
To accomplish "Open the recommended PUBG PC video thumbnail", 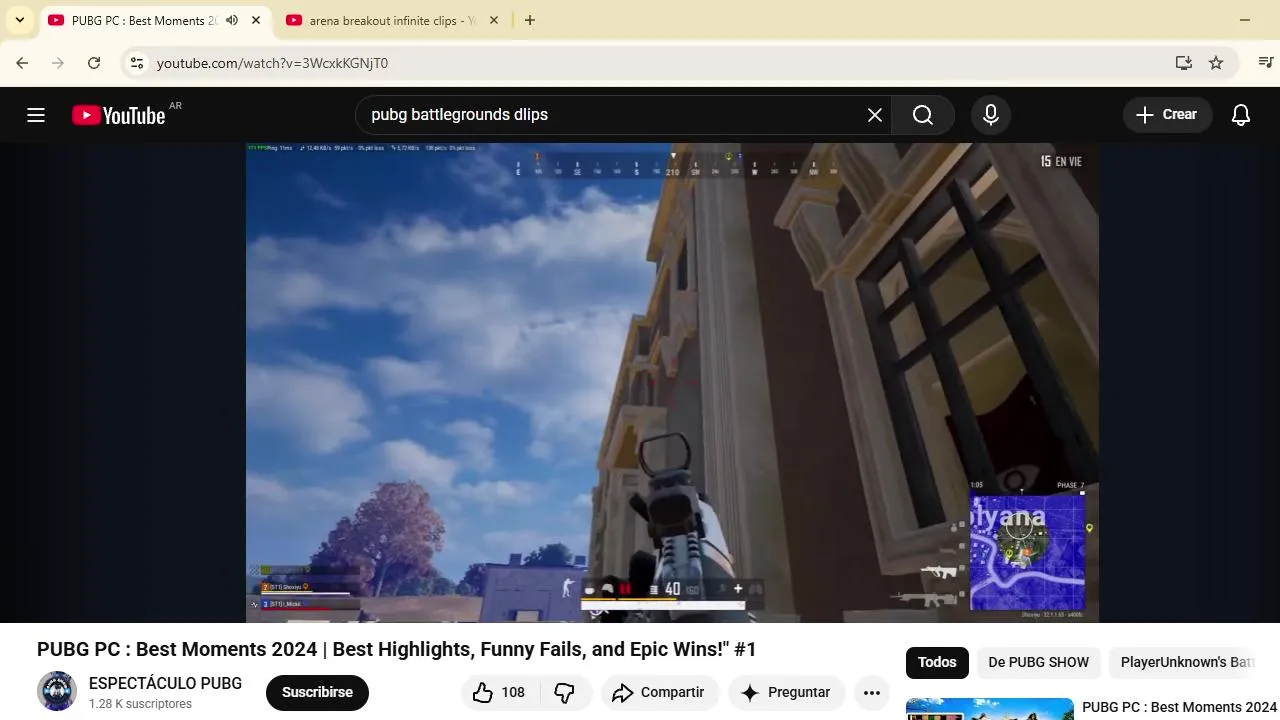I will tap(990, 709).
